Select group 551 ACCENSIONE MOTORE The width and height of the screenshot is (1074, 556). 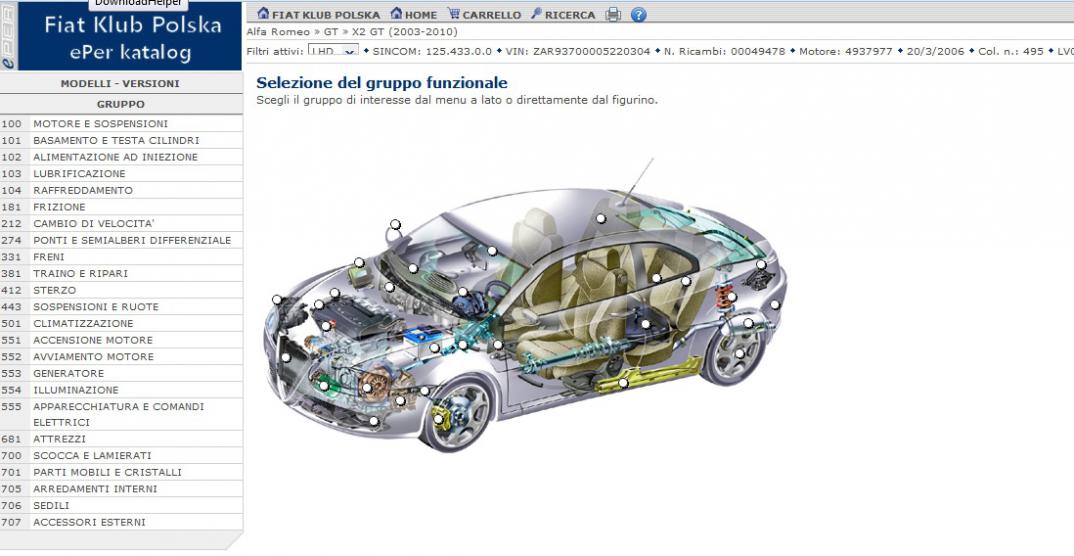pos(121,340)
